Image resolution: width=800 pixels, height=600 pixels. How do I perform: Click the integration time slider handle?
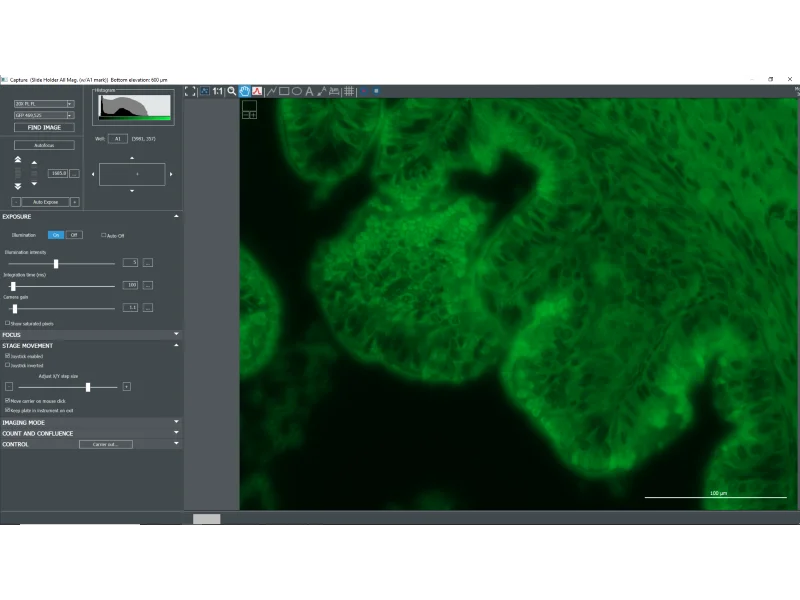click(x=13, y=286)
